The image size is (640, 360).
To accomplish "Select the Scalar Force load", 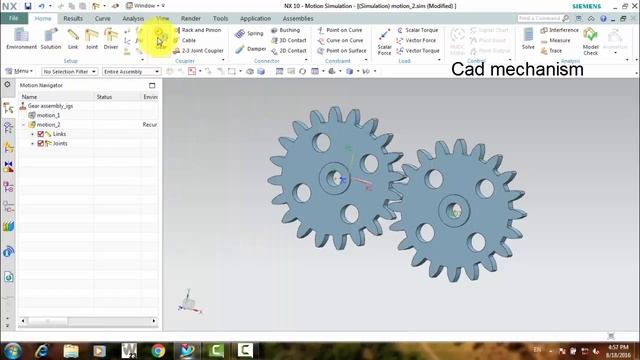I will pyautogui.click(x=384, y=42).
